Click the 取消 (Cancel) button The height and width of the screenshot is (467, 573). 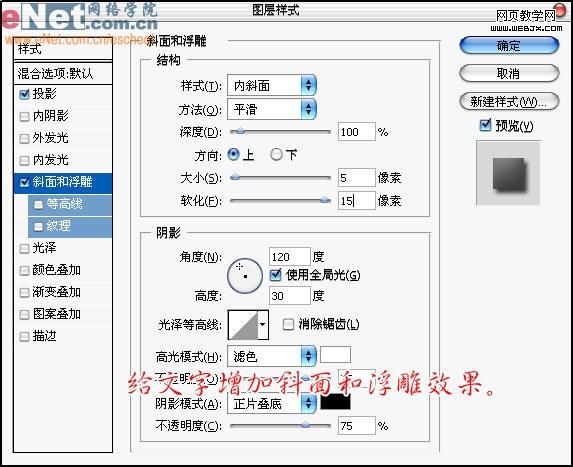coord(509,73)
